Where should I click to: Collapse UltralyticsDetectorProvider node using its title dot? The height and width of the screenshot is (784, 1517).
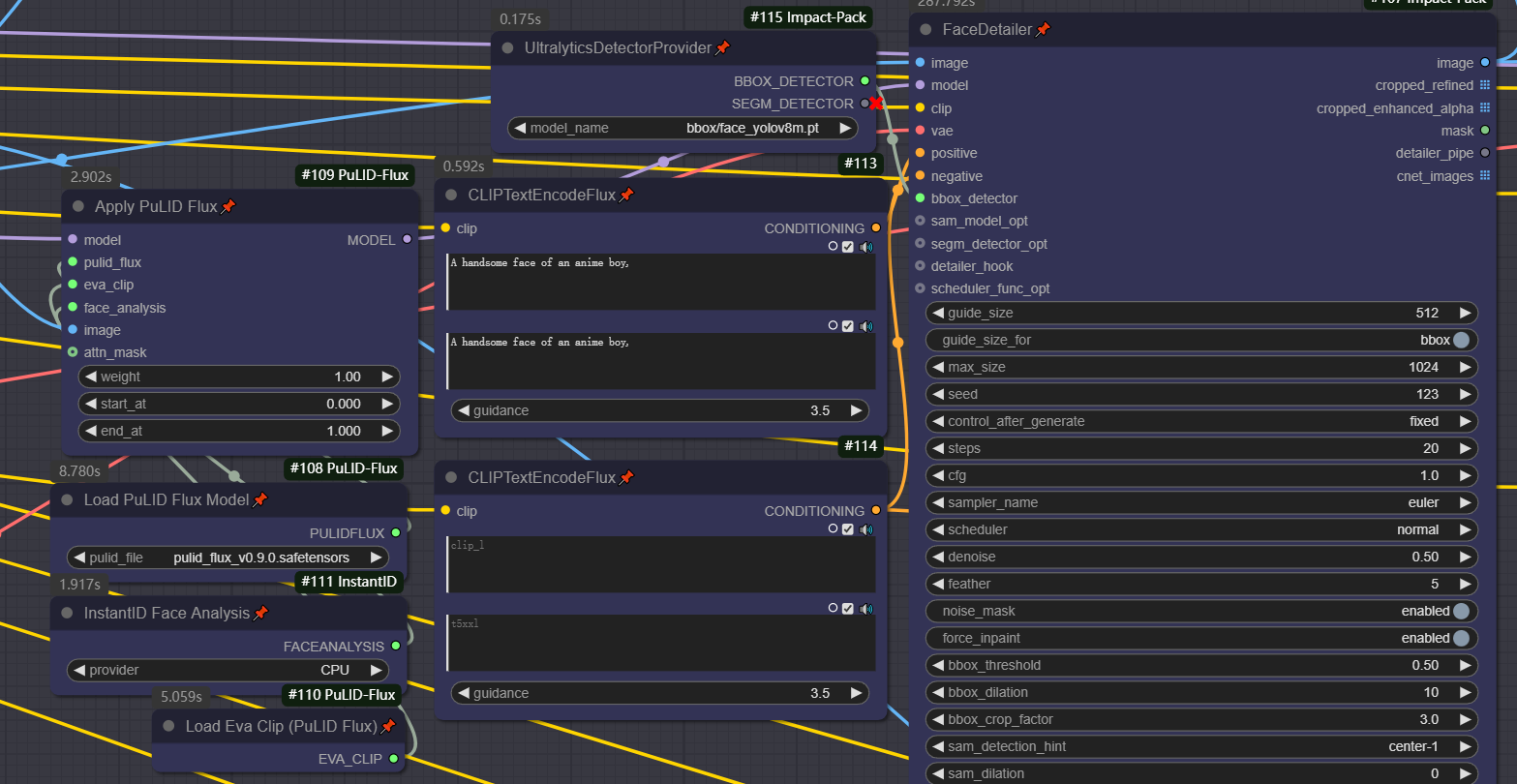507,47
